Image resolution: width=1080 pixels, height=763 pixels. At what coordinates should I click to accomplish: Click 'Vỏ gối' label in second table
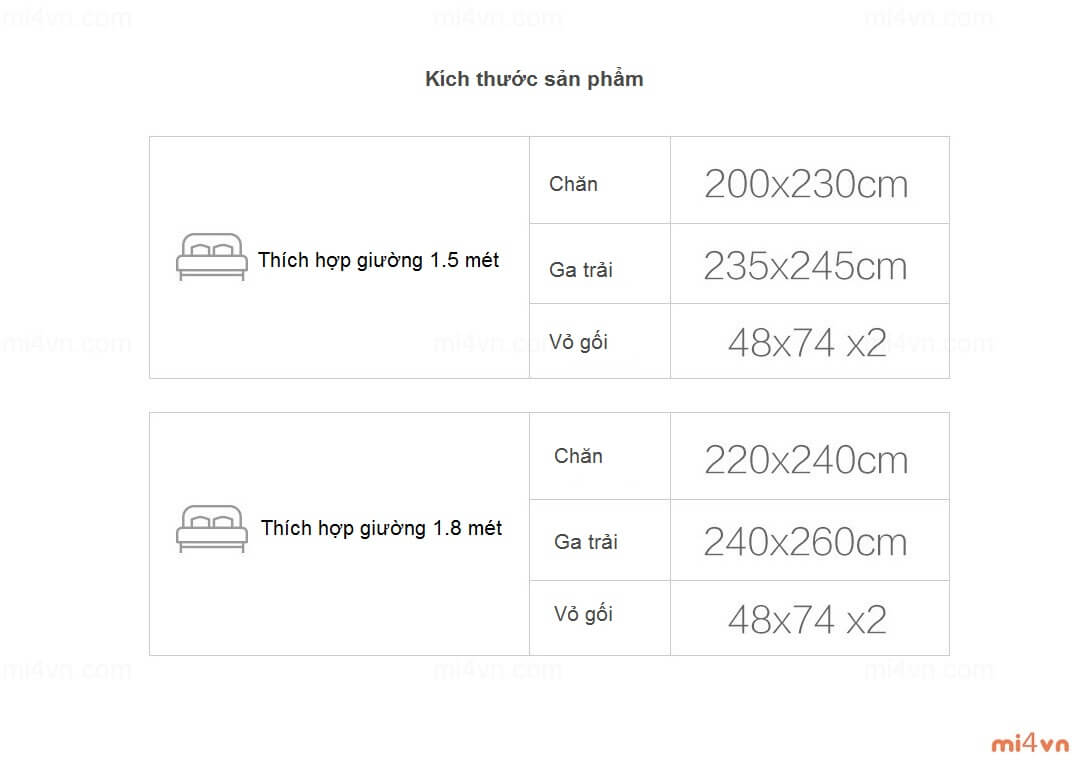[583, 614]
